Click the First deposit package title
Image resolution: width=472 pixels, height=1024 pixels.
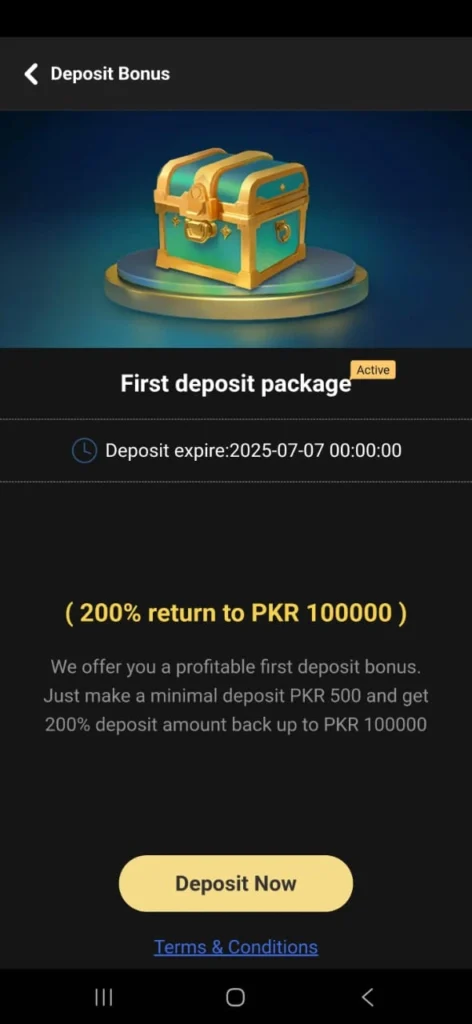point(236,385)
